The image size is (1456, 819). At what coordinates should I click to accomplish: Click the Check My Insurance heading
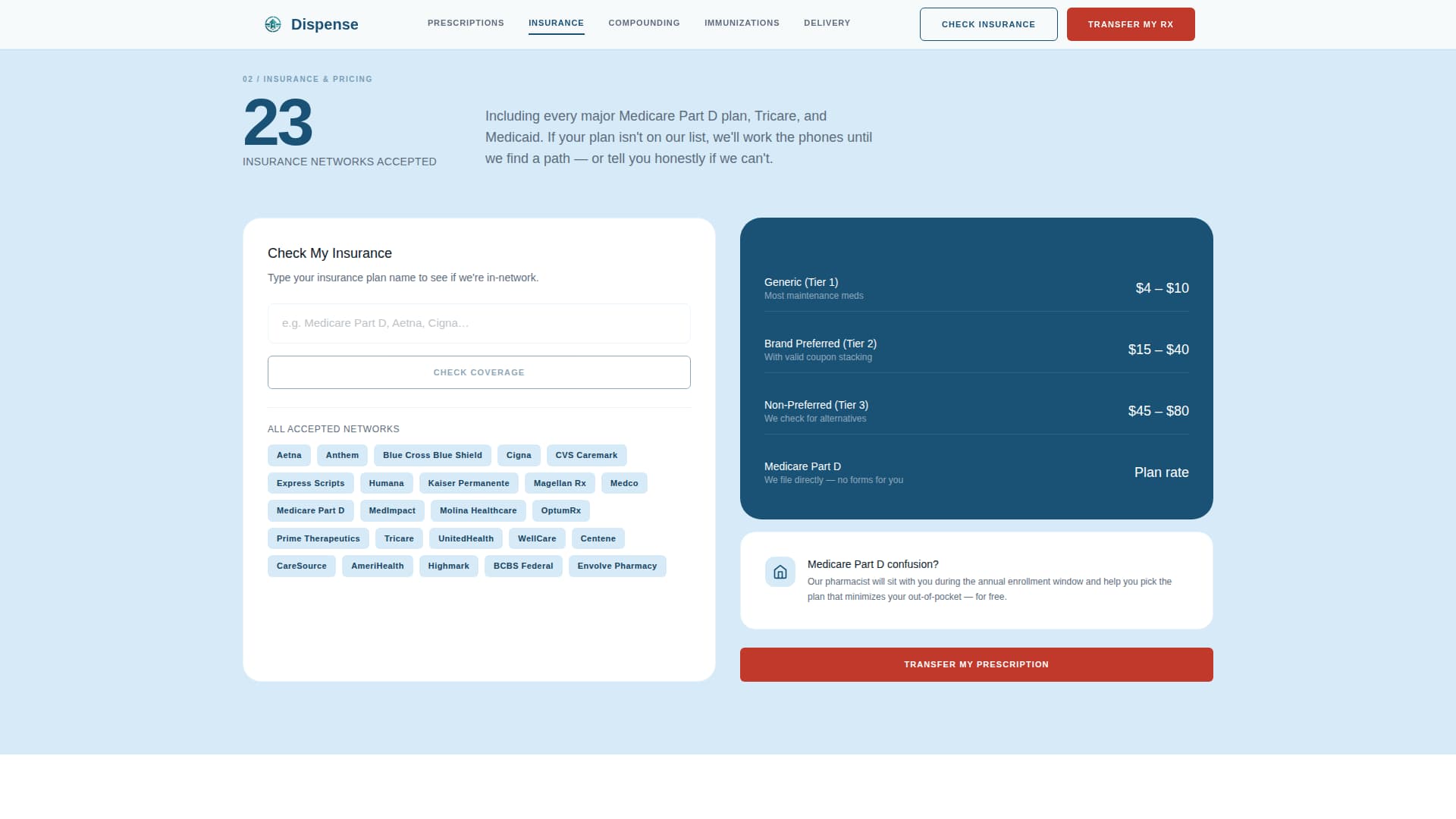pyautogui.click(x=330, y=253)
